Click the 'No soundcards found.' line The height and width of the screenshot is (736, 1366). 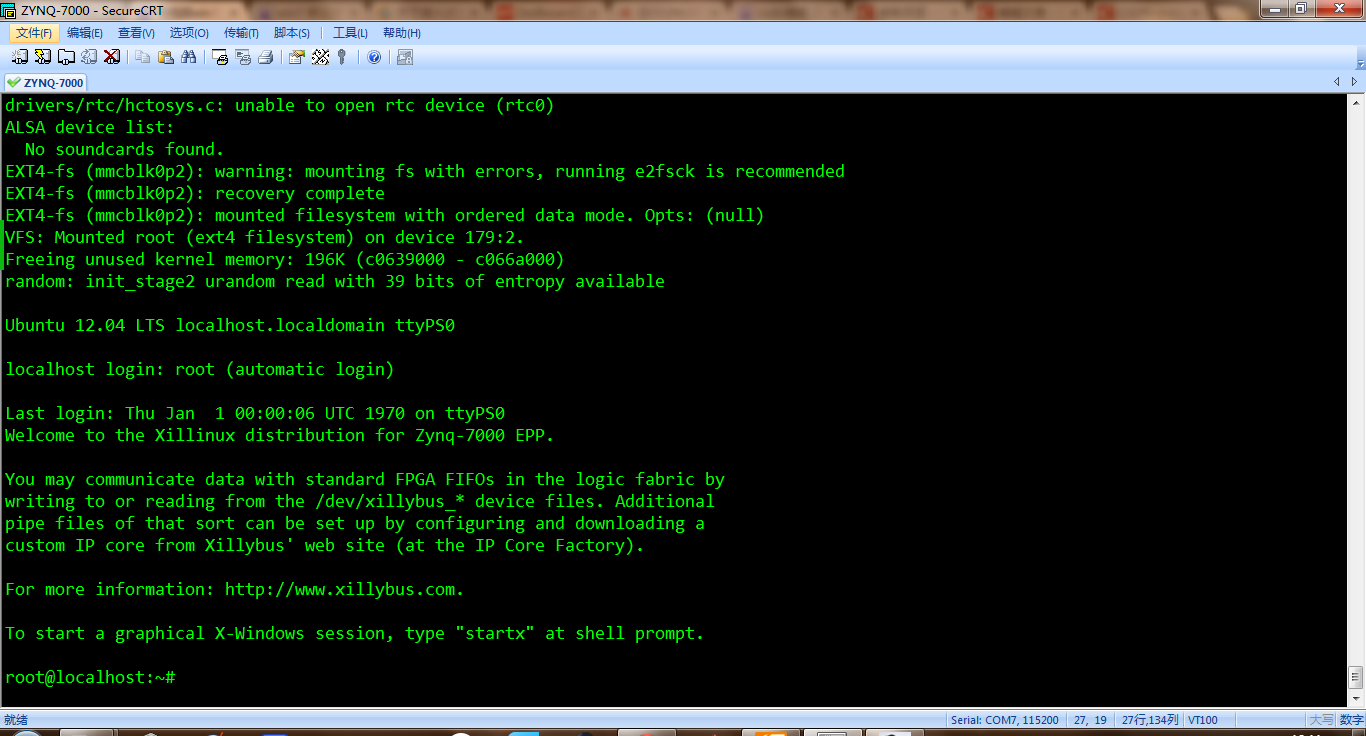pos(125,149)
